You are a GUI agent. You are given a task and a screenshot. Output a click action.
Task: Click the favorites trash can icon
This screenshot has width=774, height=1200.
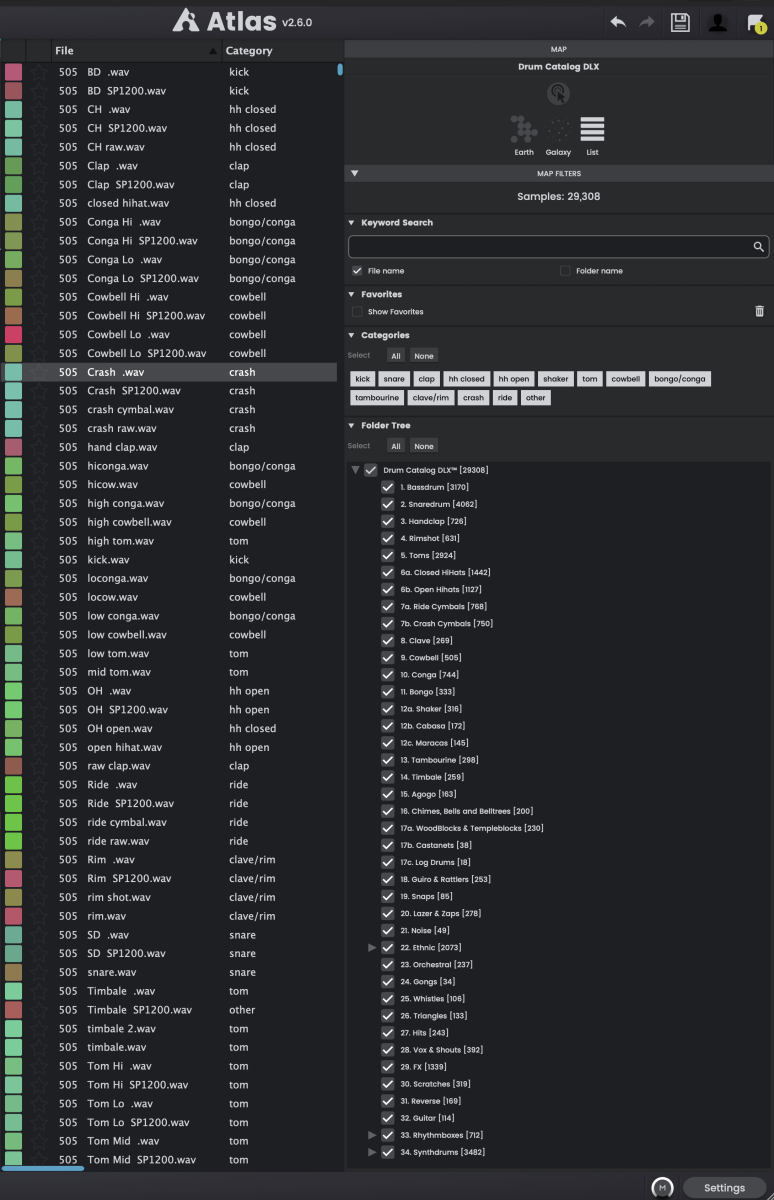(759, 312)
